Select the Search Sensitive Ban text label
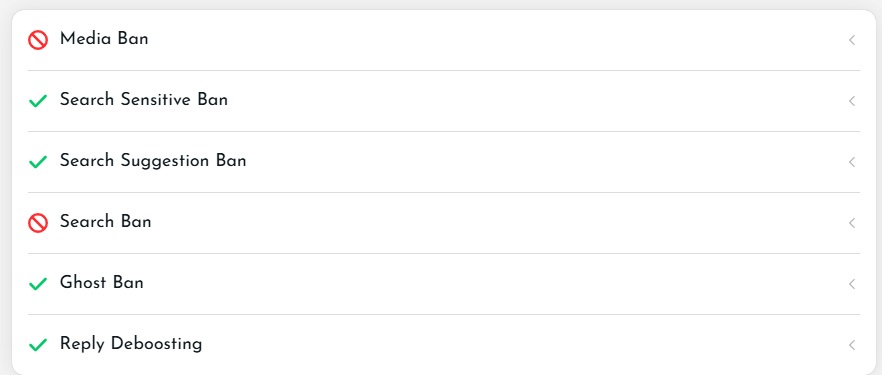 click(x=144, y=100)
